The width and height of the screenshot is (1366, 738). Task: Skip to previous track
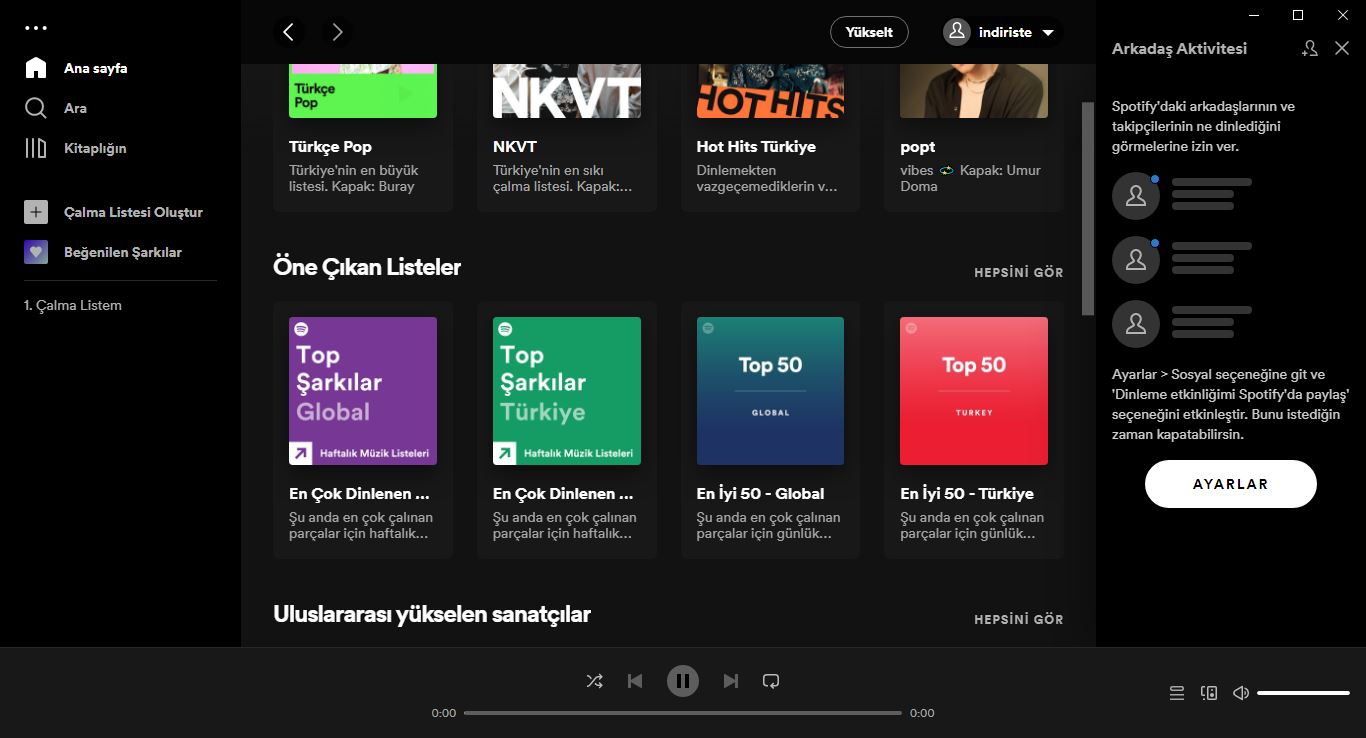coord(635,681)
